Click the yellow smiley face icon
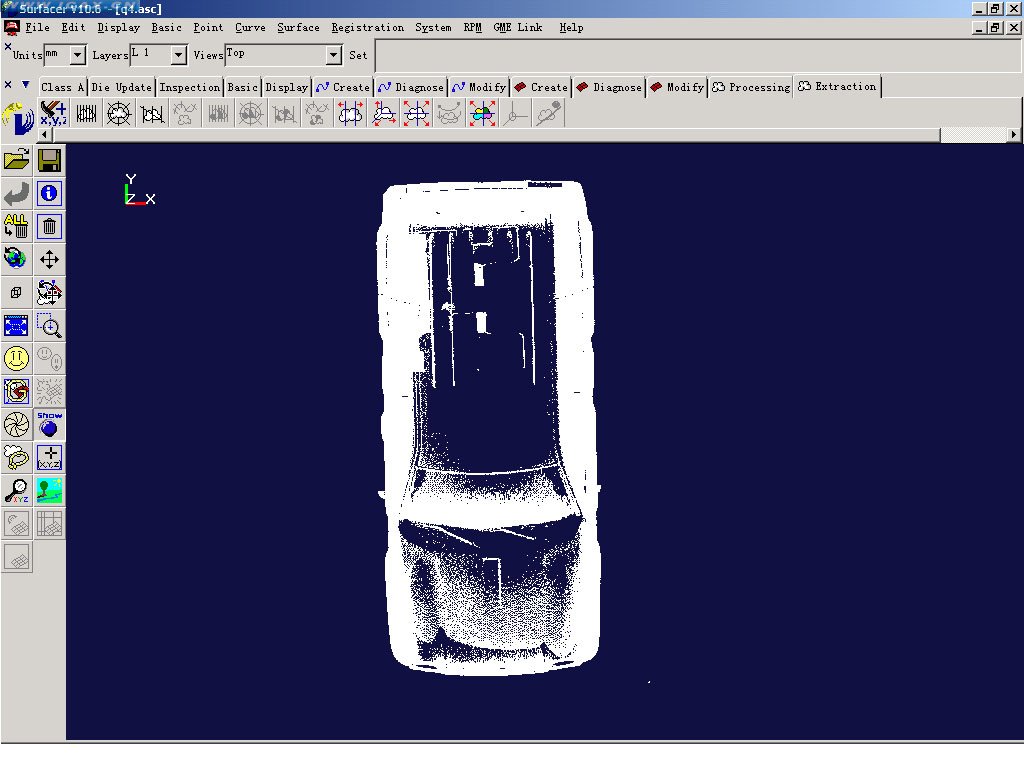Screen dimensions: 1024x768 click(16, 358)
